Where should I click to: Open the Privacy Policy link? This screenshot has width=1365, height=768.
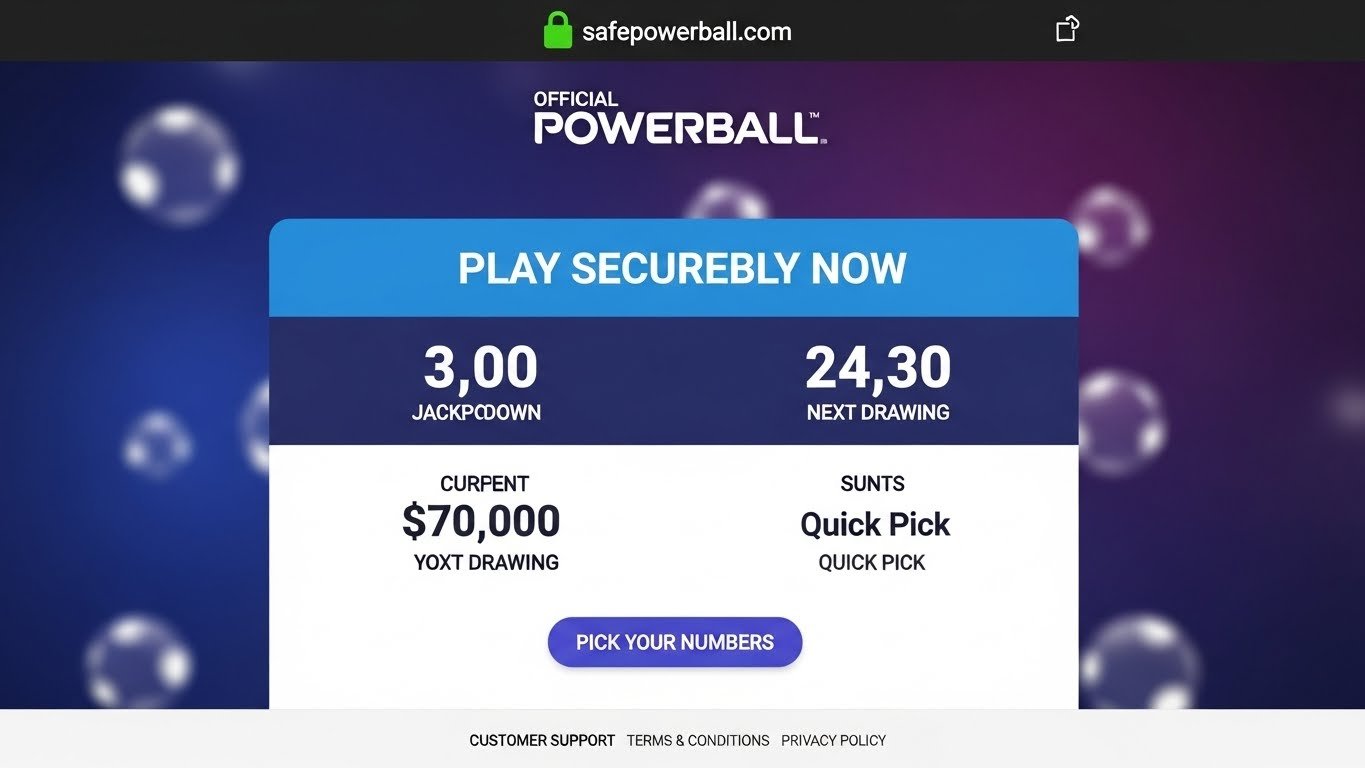click(833, 741)
